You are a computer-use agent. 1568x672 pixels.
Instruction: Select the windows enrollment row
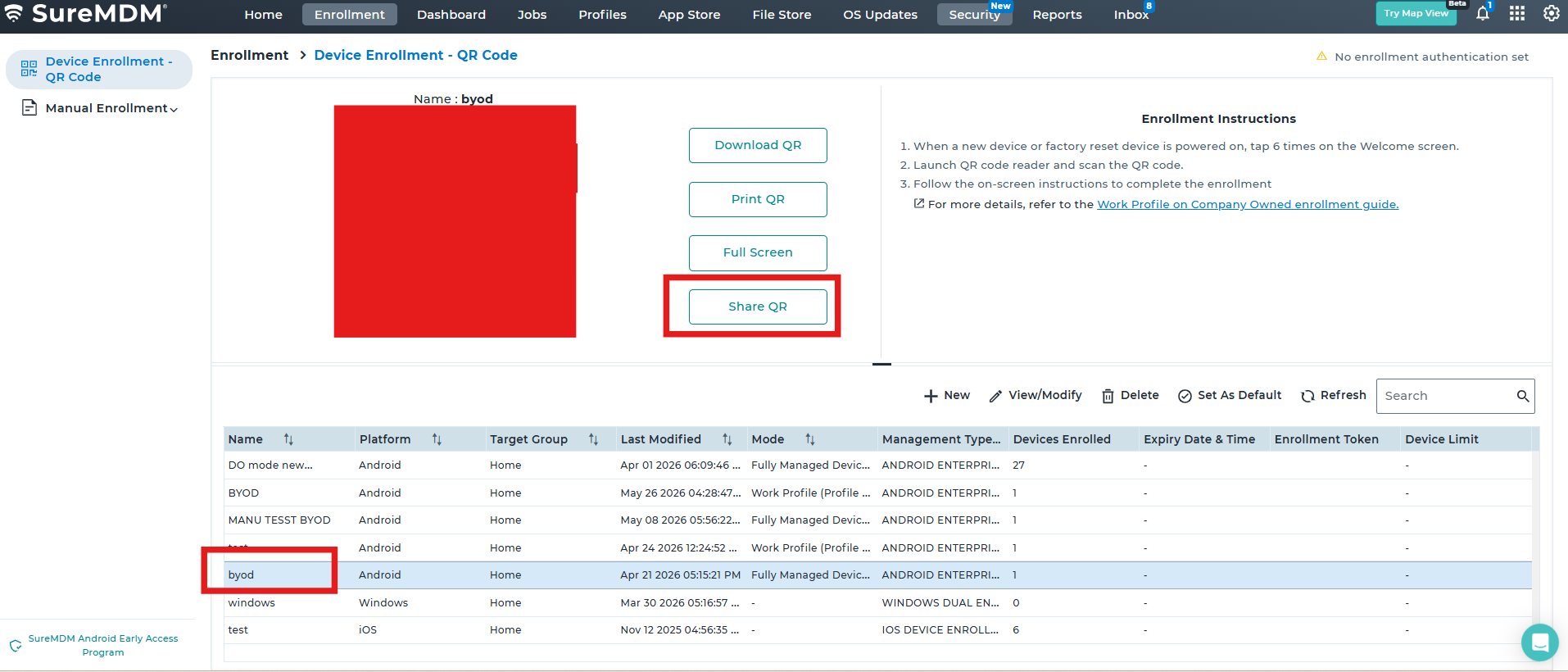877,602
